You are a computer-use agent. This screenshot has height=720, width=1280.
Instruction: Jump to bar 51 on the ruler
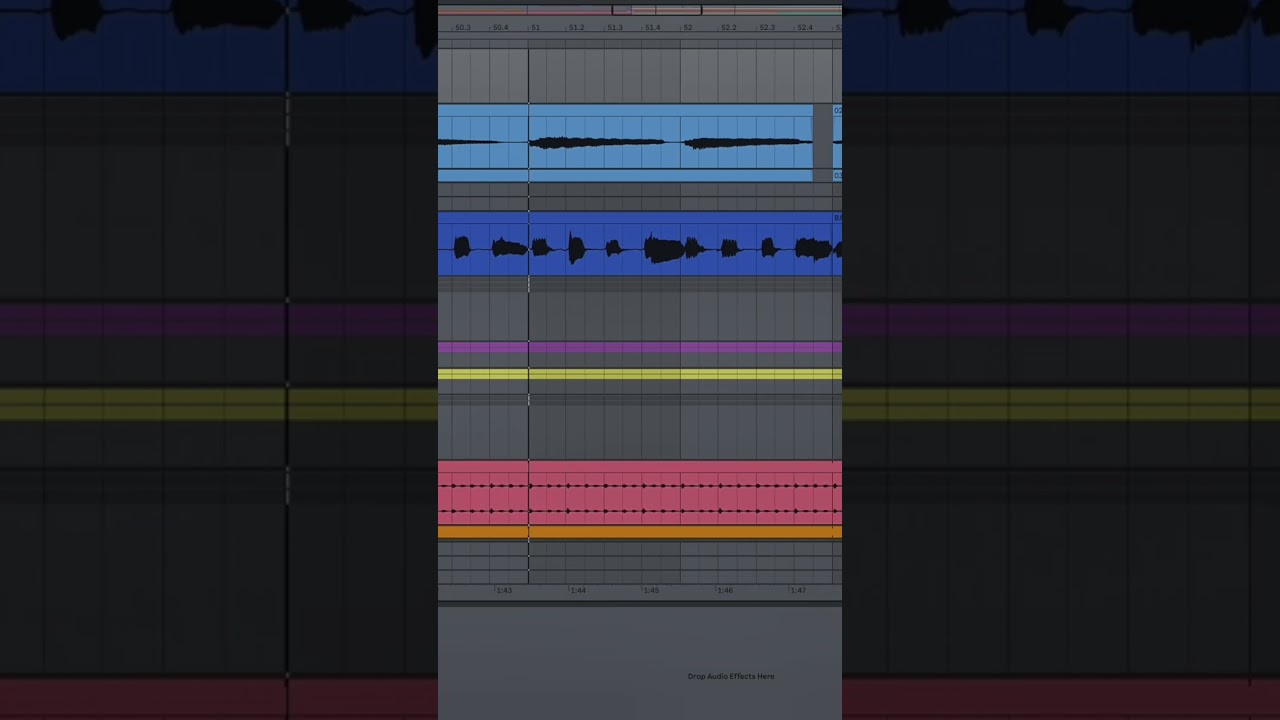tap(535, 28)
